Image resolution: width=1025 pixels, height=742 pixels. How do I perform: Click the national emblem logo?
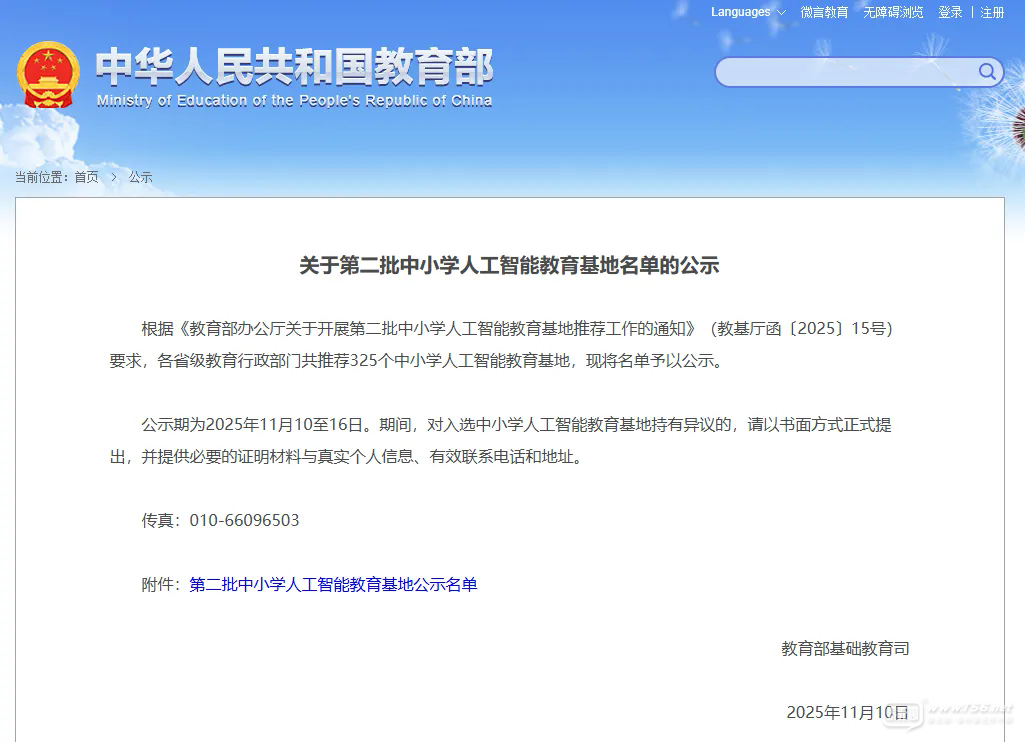coord(48,75)
